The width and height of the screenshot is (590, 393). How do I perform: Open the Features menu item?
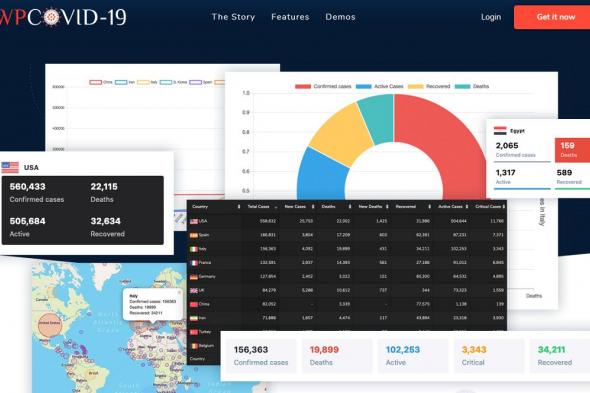[290, 17]
